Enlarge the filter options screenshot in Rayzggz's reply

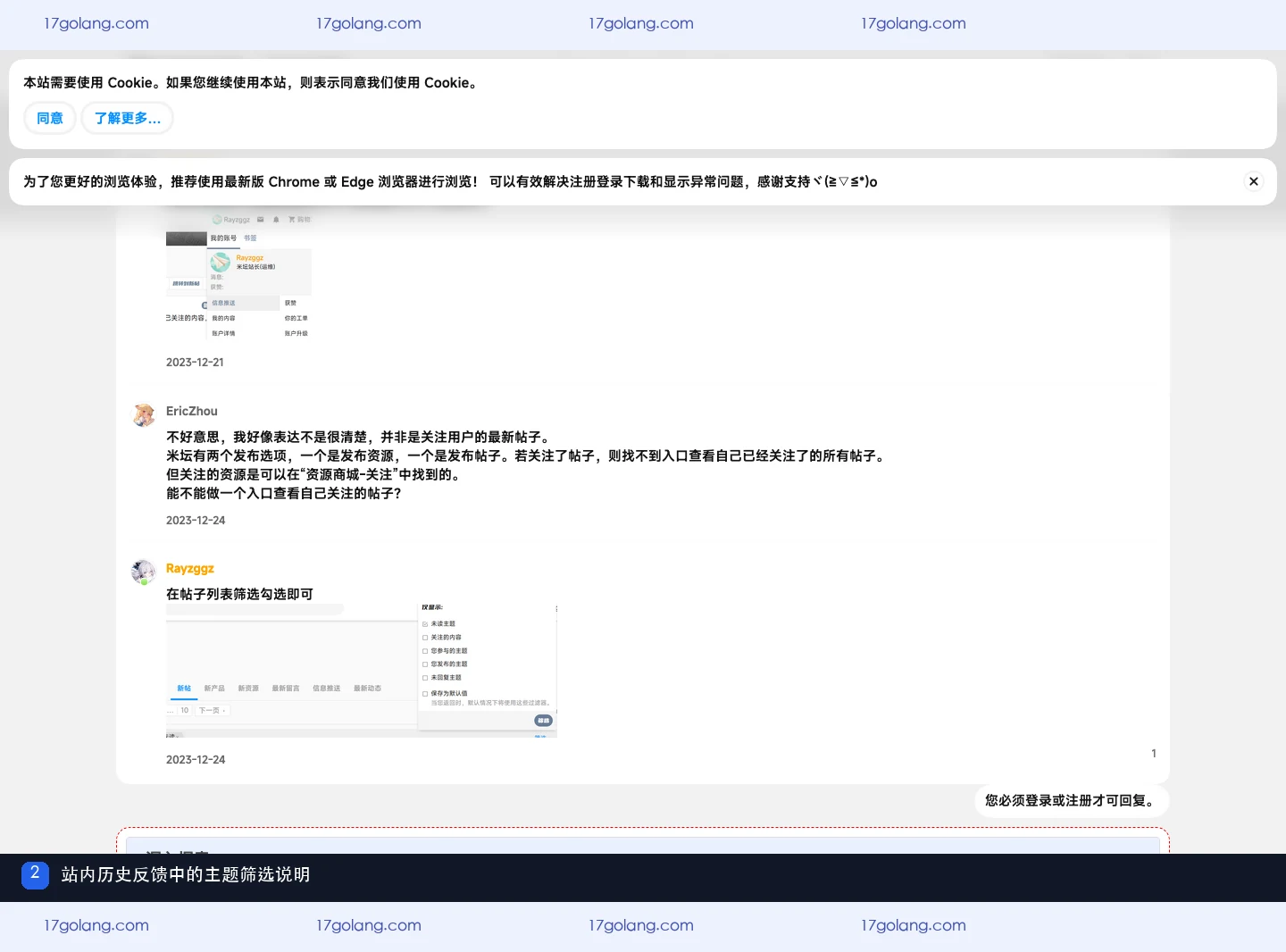tap(362, 671)
